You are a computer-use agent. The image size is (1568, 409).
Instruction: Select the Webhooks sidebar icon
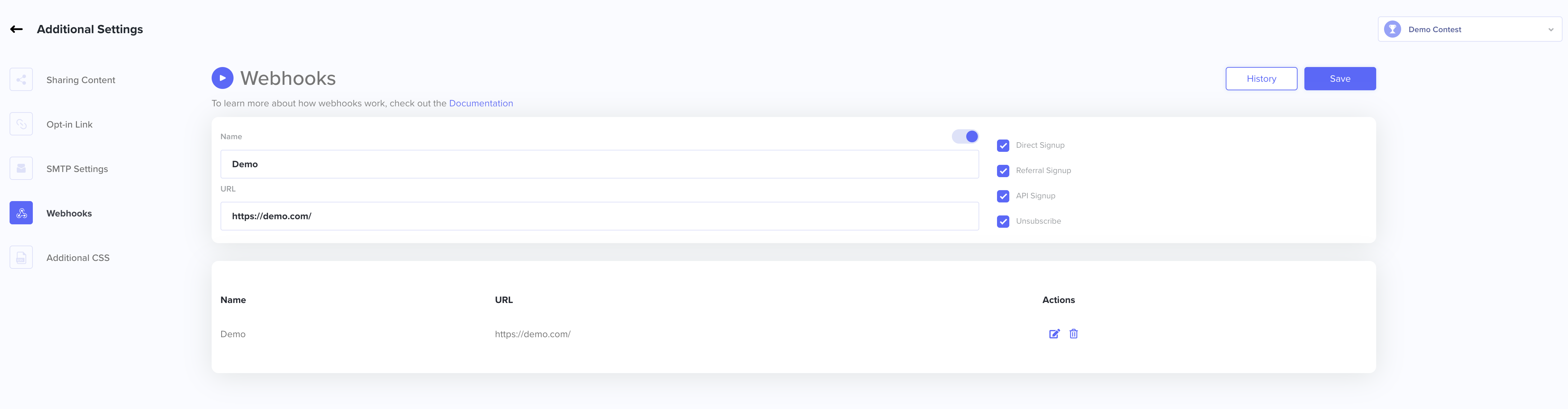[21, 213]
